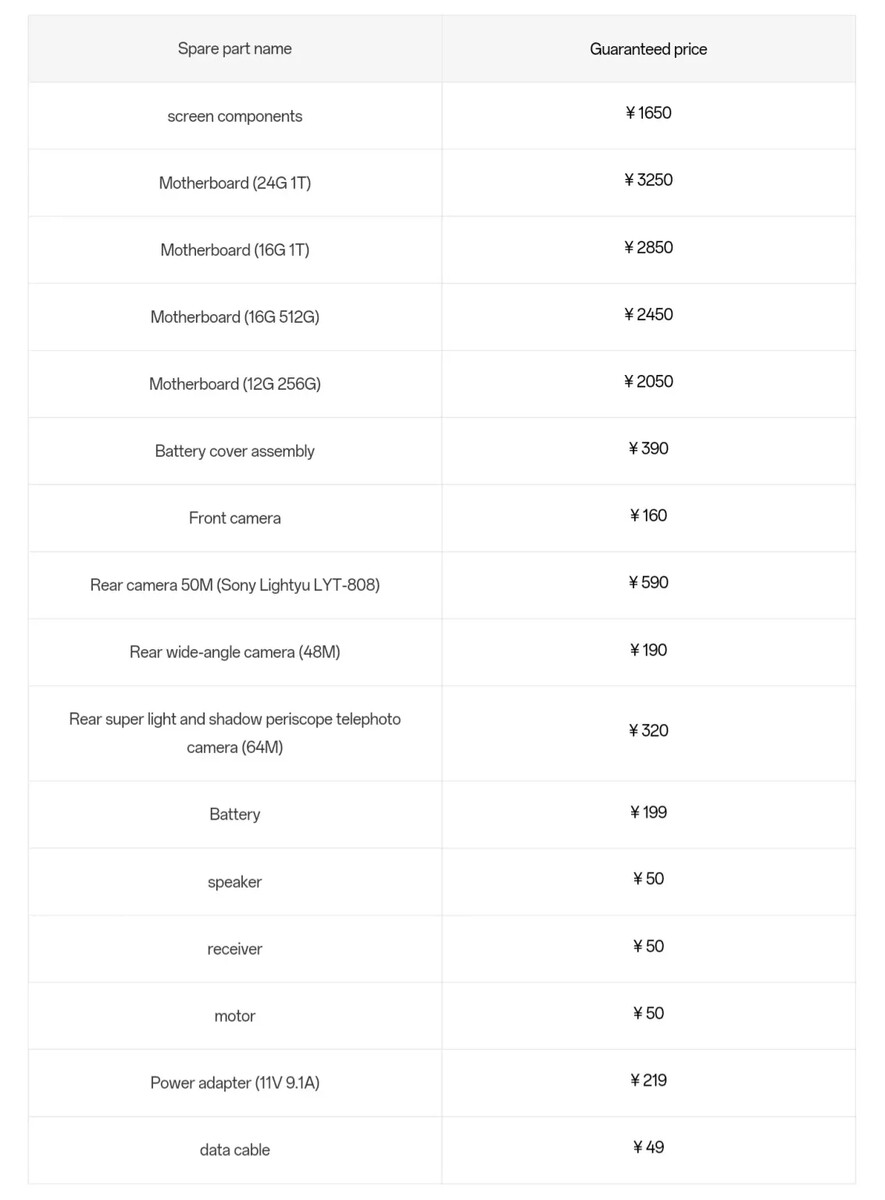
Task: Select the Motherboard (24G 1T) entry
Action: (235, 183)
